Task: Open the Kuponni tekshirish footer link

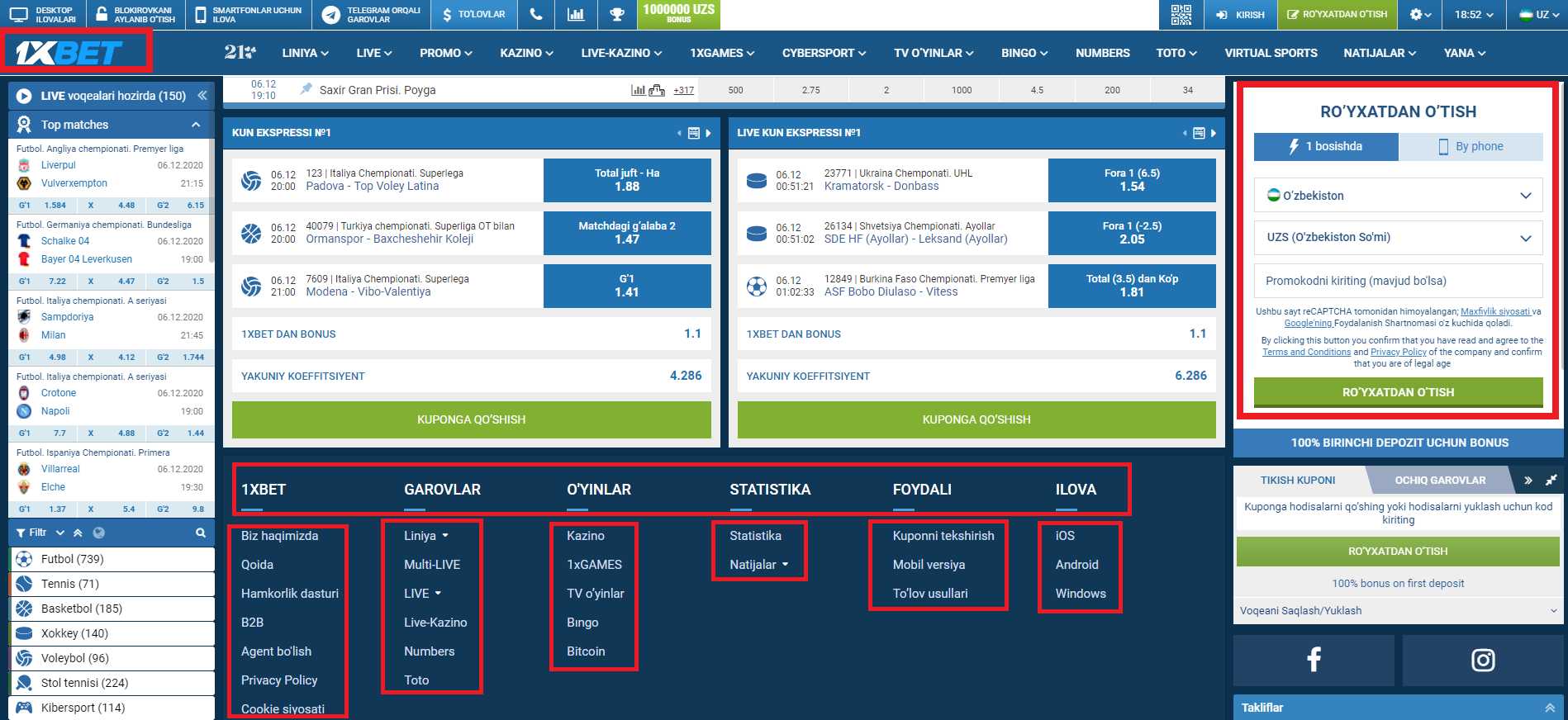Action: 943,536
